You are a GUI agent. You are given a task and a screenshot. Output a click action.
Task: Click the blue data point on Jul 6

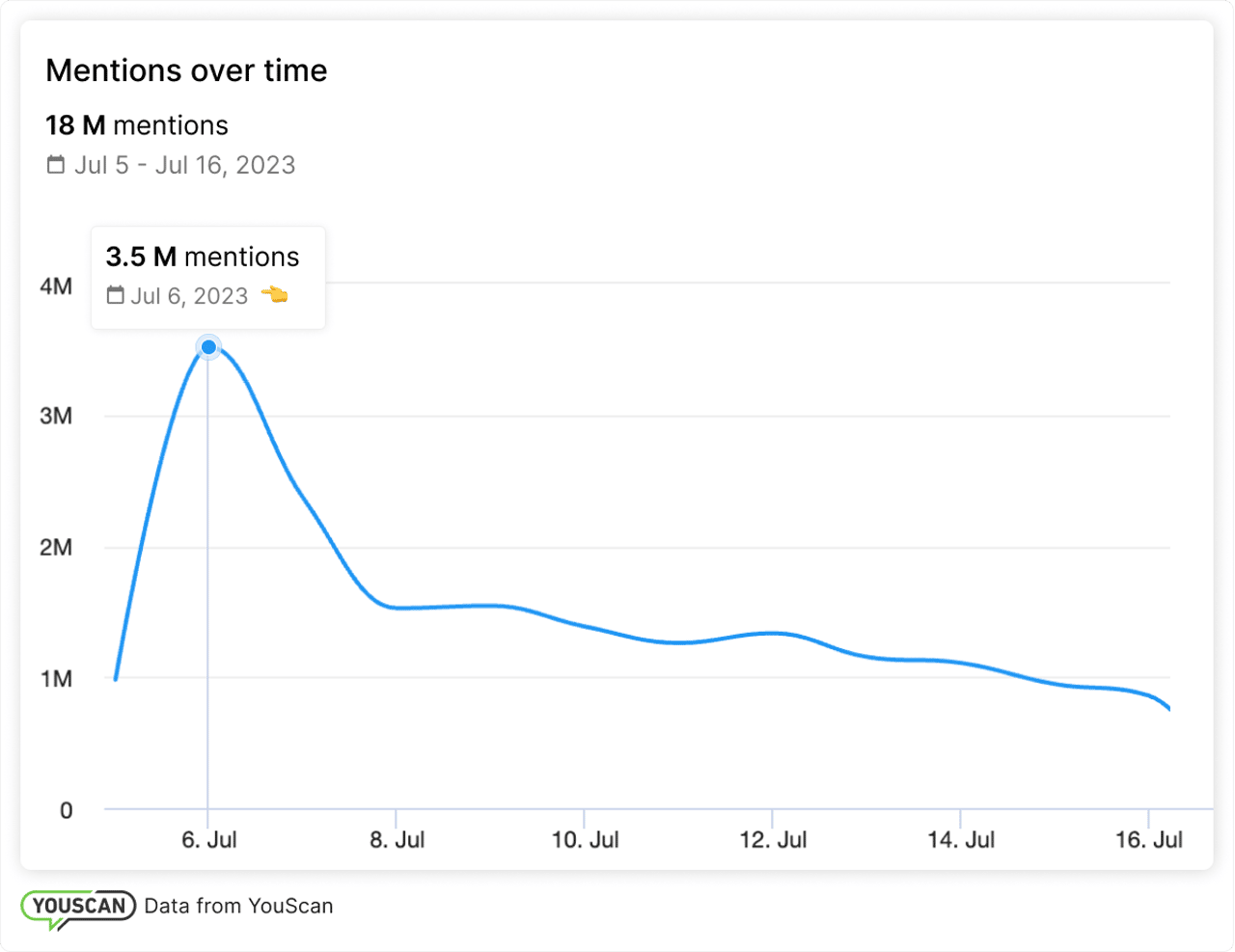coord(208,347)
